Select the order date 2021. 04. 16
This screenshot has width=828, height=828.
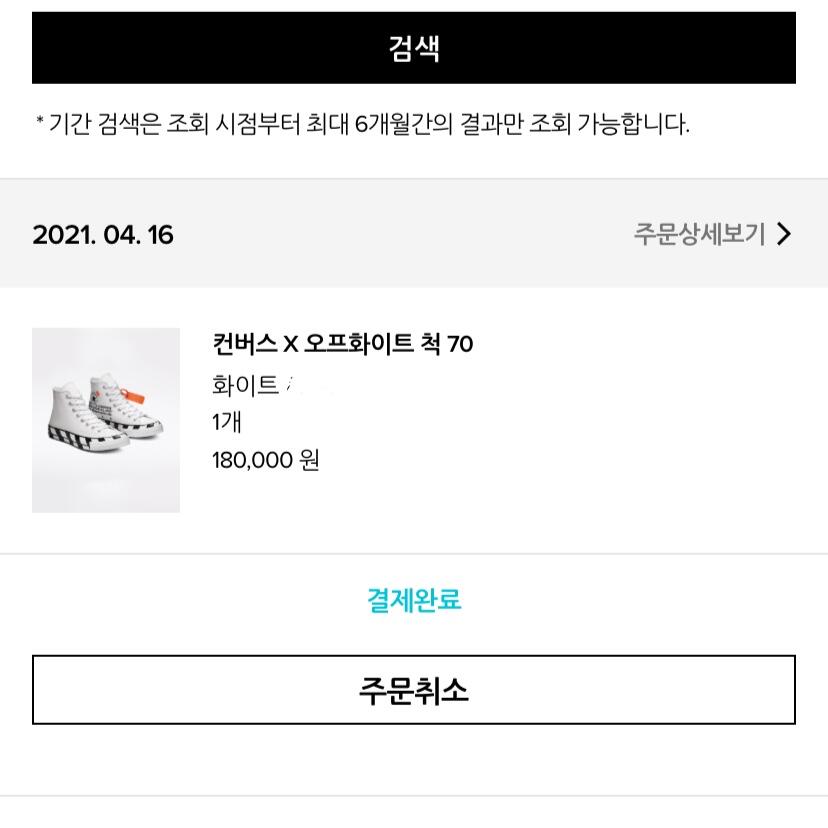103,235
